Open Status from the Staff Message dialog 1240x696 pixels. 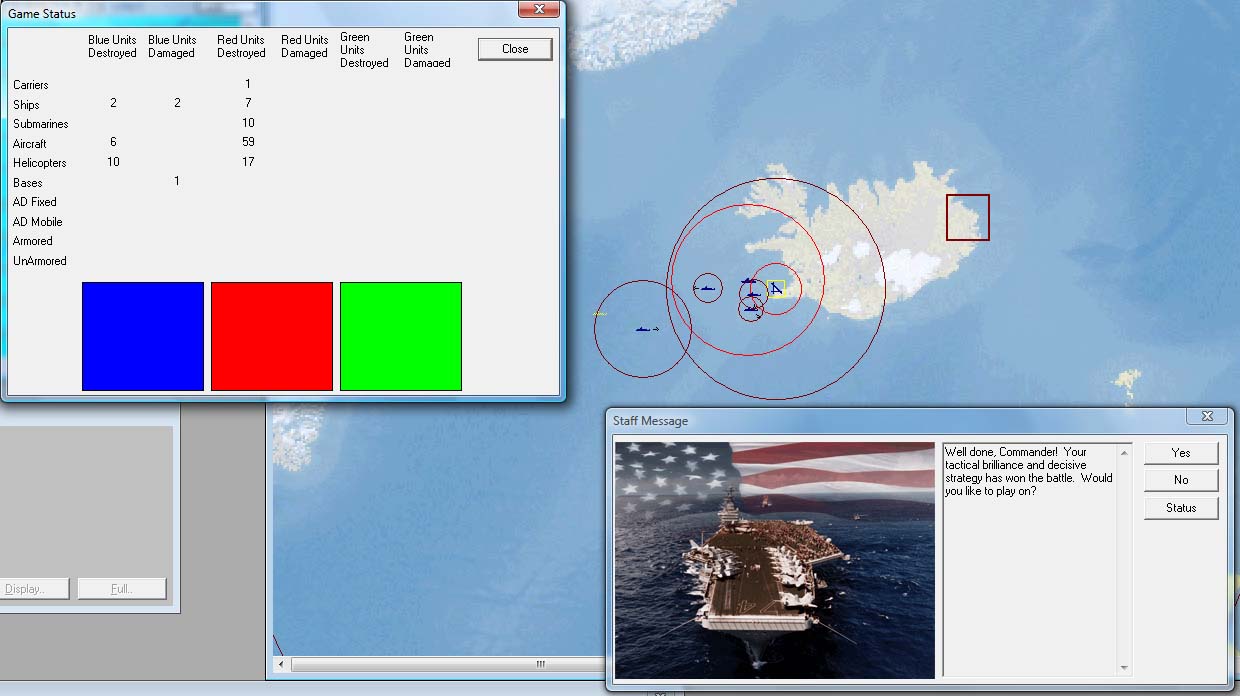coord(1181,508)
